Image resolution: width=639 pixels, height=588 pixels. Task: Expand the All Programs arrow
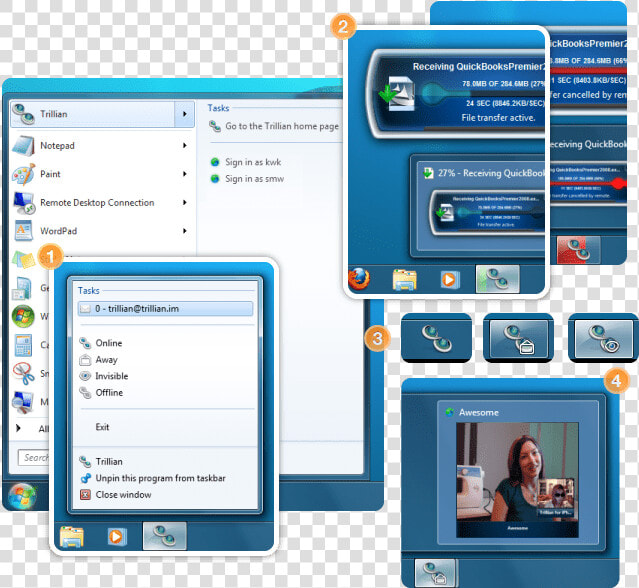pos(18,428)
